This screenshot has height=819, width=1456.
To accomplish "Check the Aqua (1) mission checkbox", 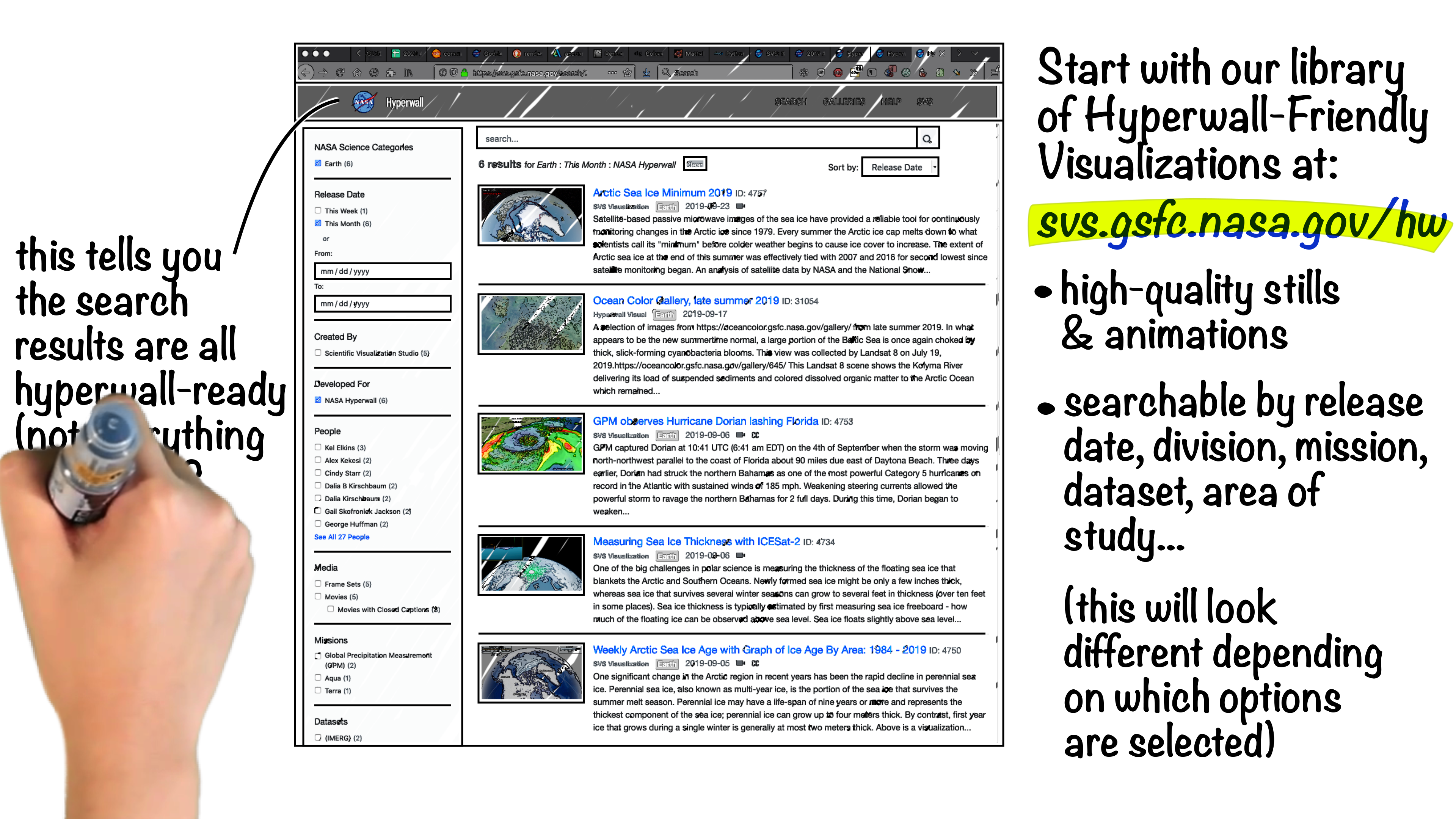I will click(x=318, y=678).
